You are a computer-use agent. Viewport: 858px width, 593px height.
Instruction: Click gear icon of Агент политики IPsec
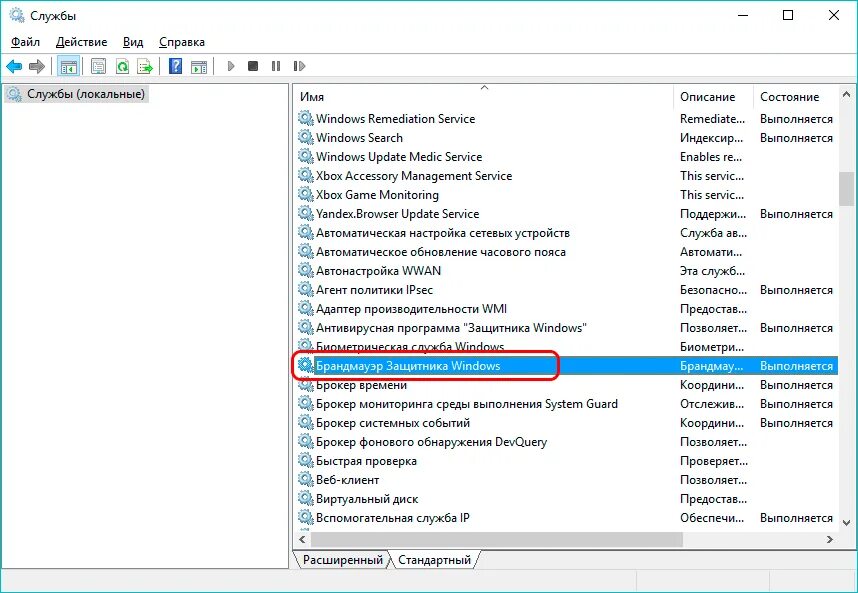click(305, 289)
